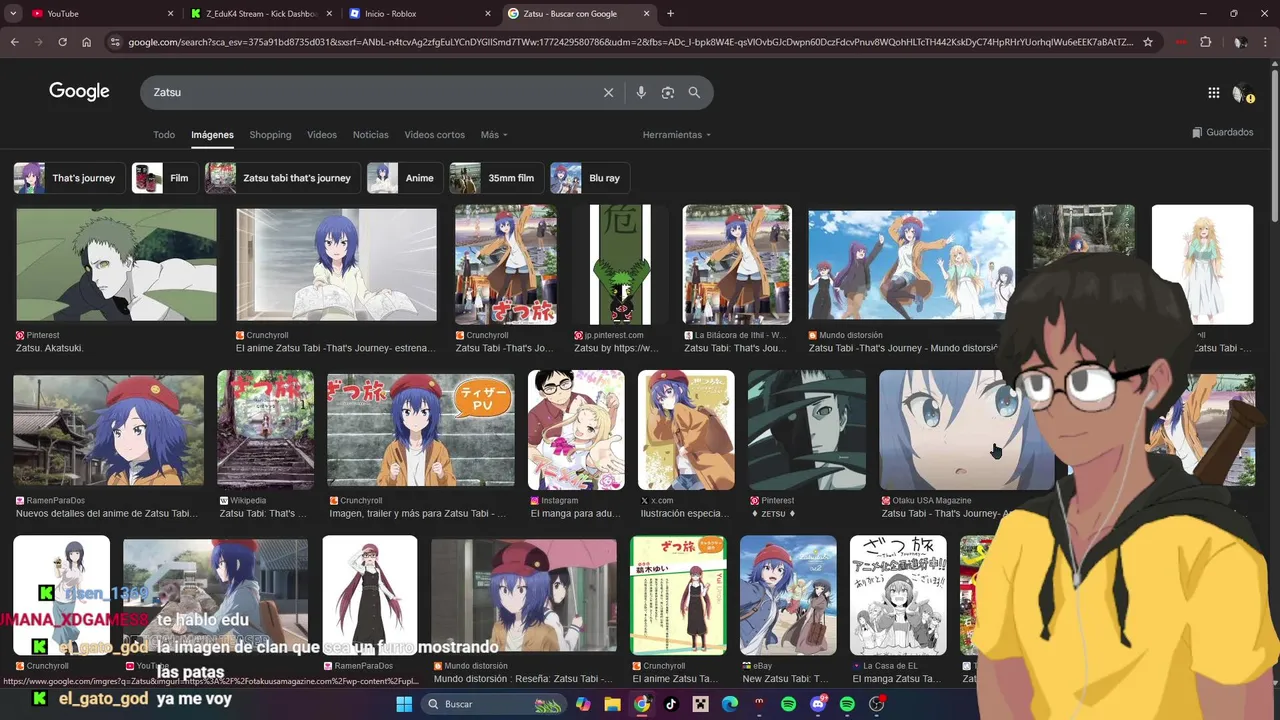This screenshot has width=1280, height=720.
Task: Open the Wikipedia Zatsu Tabi image
Action: pyautogui.click(x=265, y=430)
